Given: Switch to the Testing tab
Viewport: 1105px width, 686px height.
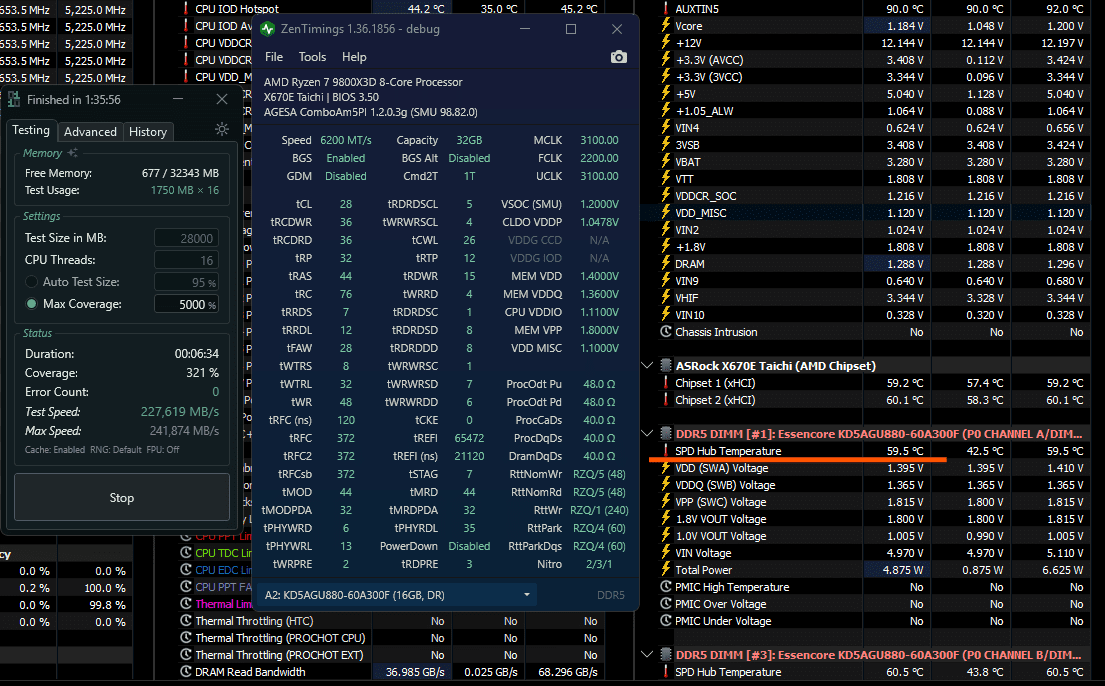Looking at the screenshot, I should pos(31,130).
